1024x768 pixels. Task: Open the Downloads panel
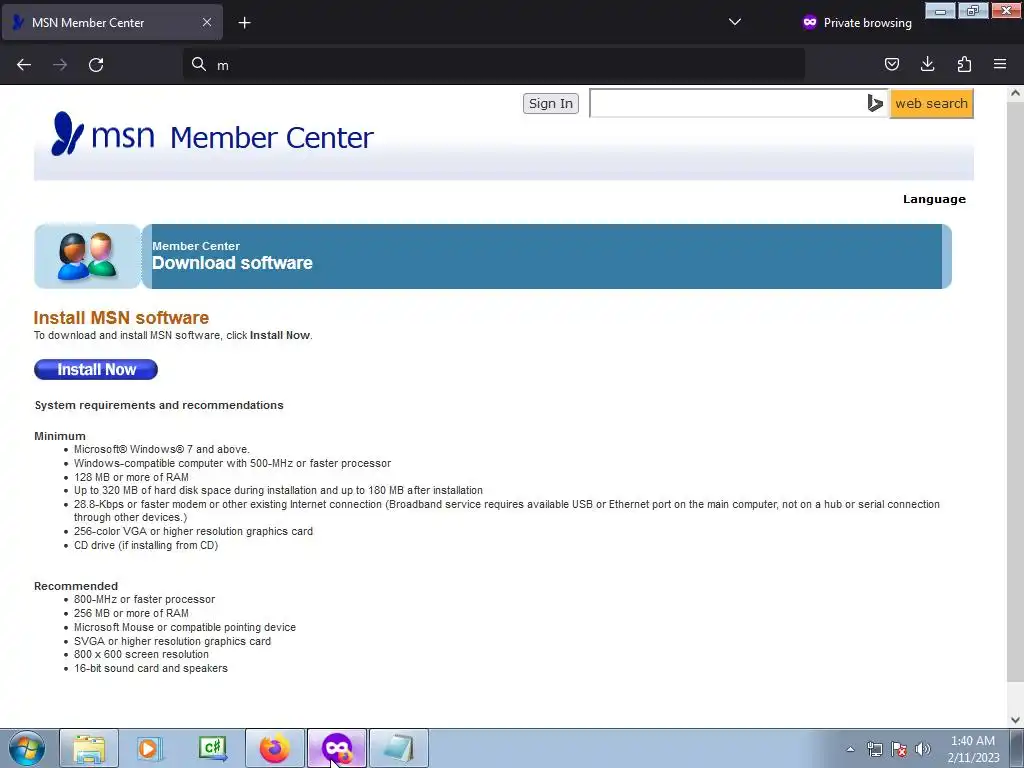[x=927, y=64]
